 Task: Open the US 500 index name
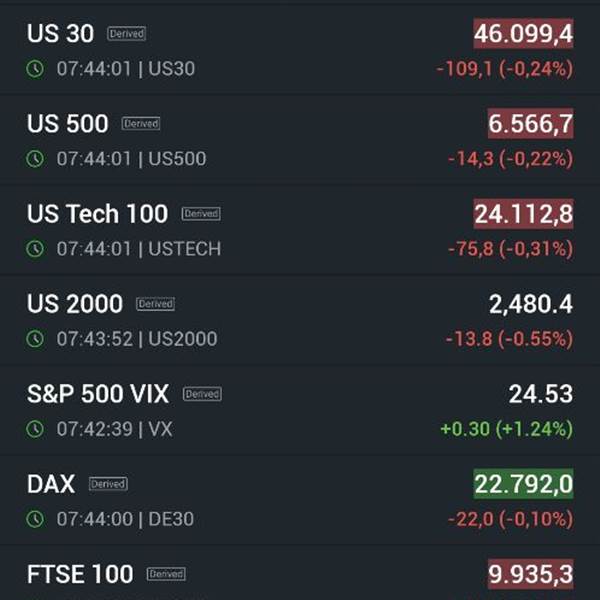[68, 124]
